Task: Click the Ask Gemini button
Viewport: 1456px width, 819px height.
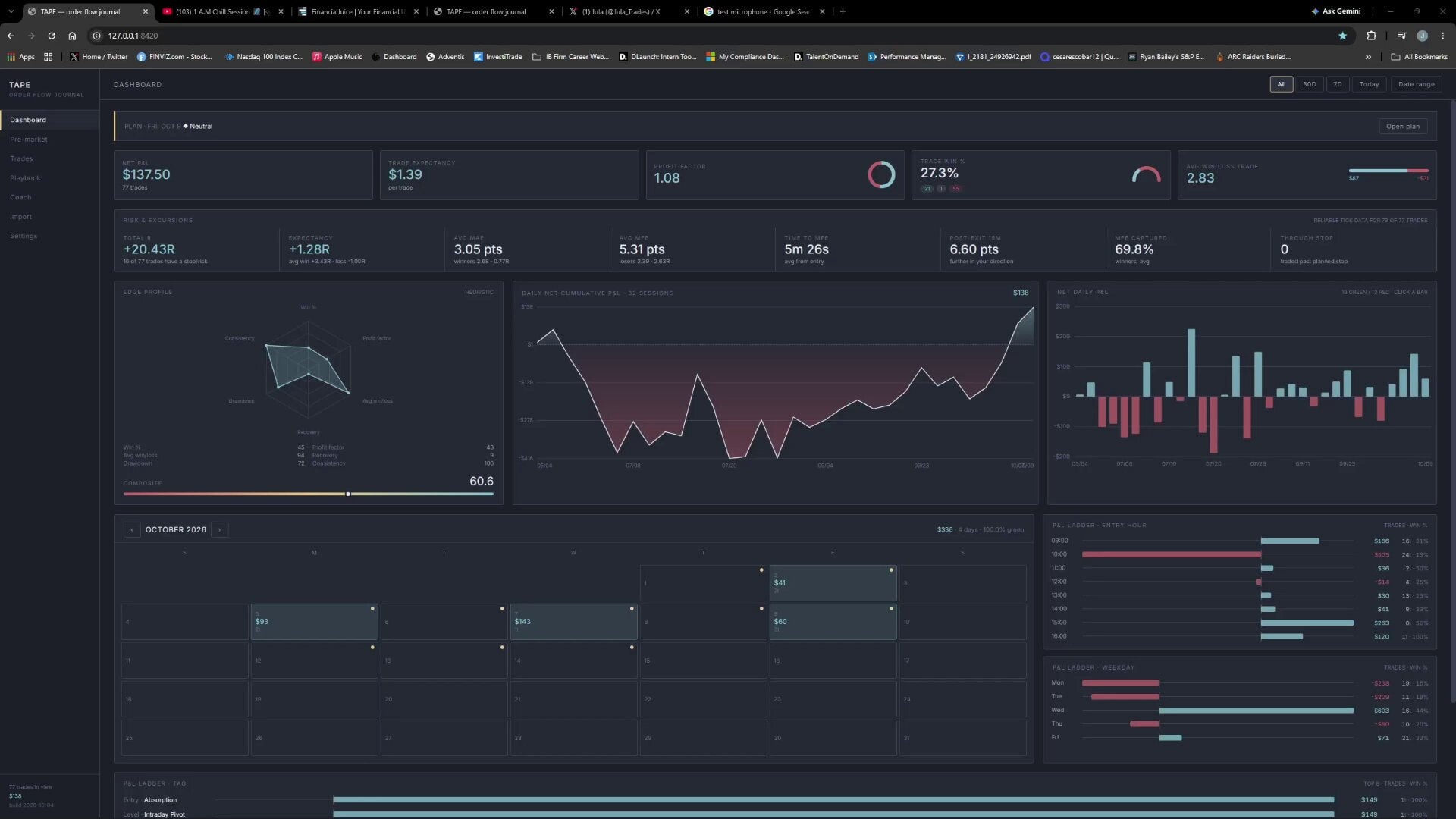Action: pos(1335,11)
